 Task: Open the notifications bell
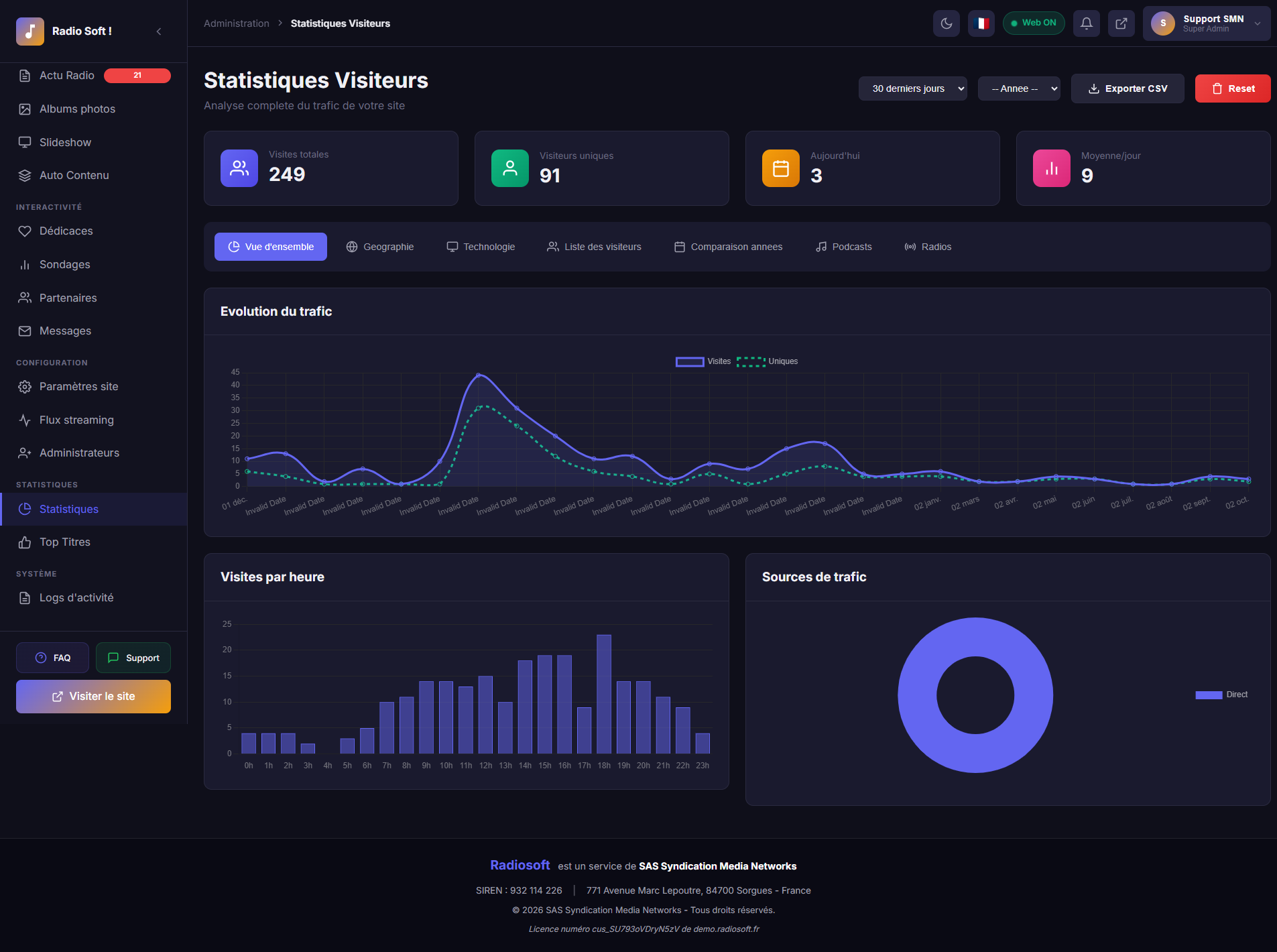coord(1086,23)
